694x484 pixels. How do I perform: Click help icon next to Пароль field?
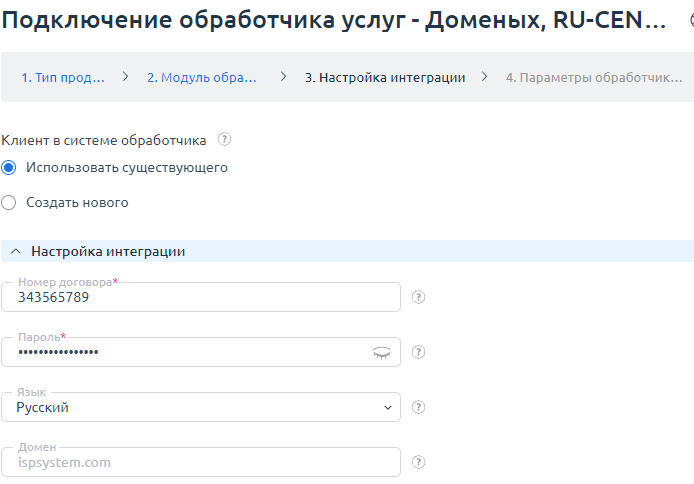(x=419, y=352)
